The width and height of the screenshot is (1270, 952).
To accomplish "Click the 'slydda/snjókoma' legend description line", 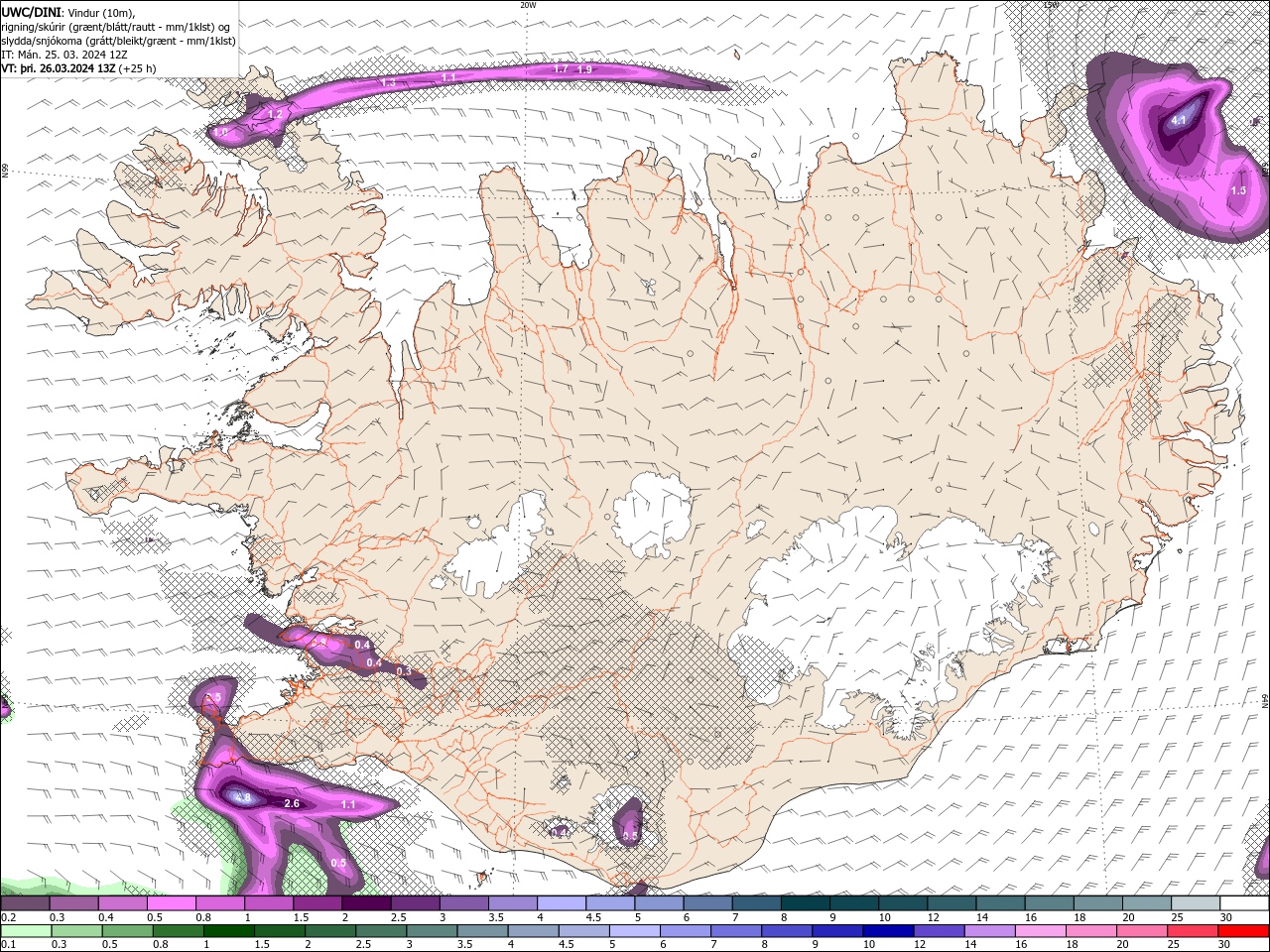I will pos(118,41).
